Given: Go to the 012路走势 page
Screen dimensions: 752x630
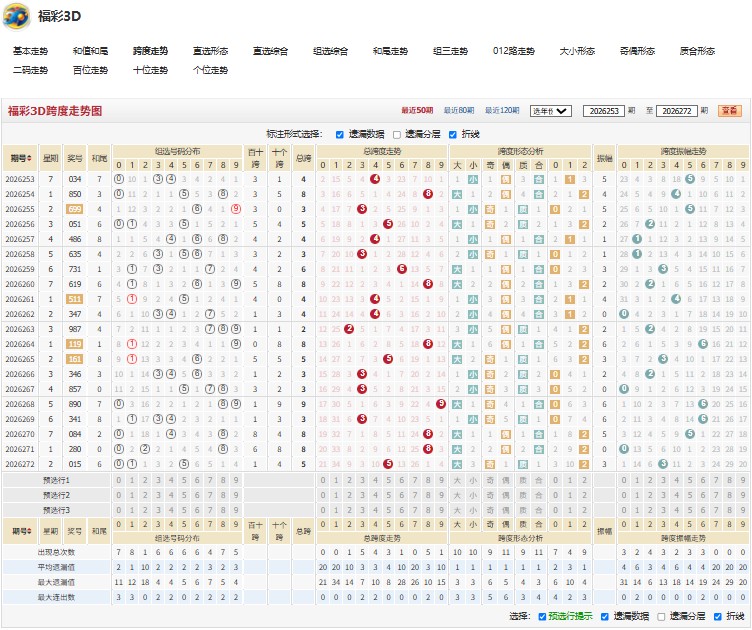Looking at the screenshot, I should (513, 51).
